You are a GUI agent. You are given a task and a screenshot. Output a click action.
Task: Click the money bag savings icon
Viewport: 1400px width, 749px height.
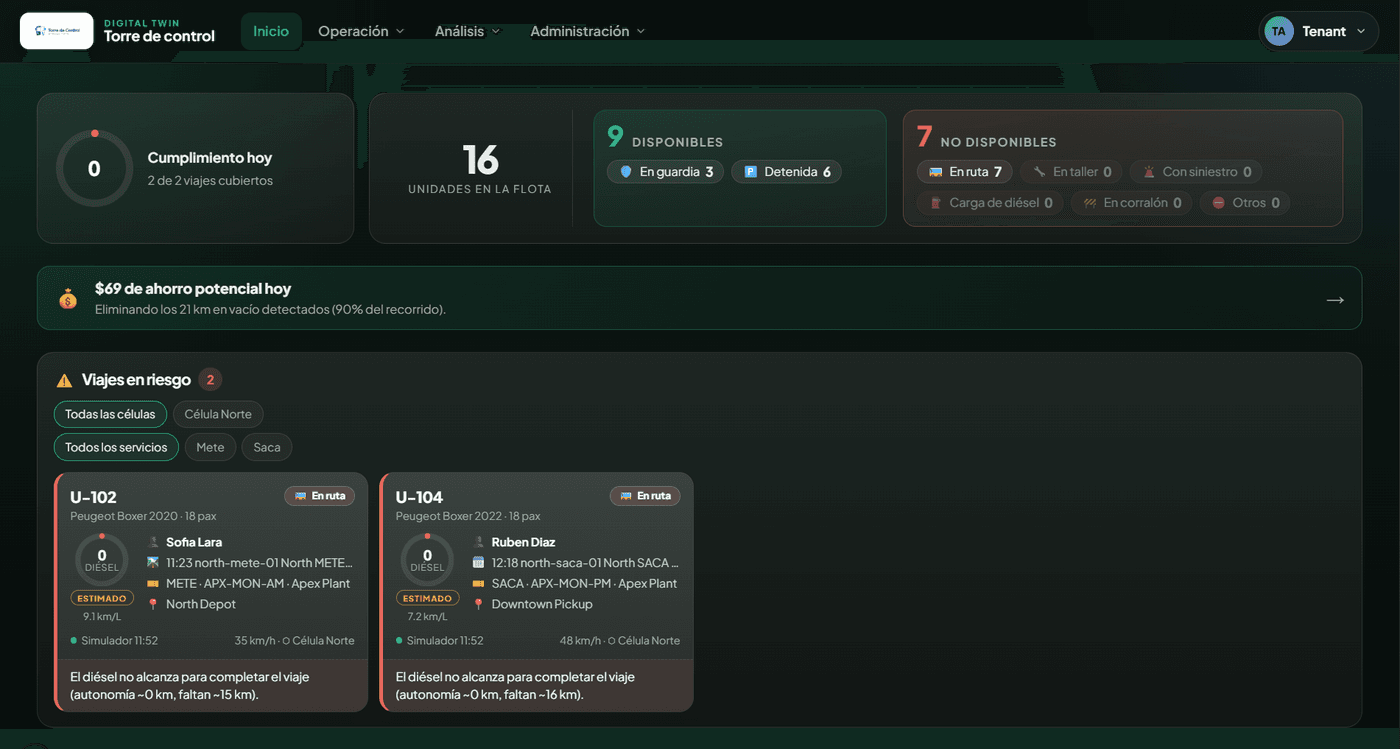pyautogui.click(x=68, y=298)
